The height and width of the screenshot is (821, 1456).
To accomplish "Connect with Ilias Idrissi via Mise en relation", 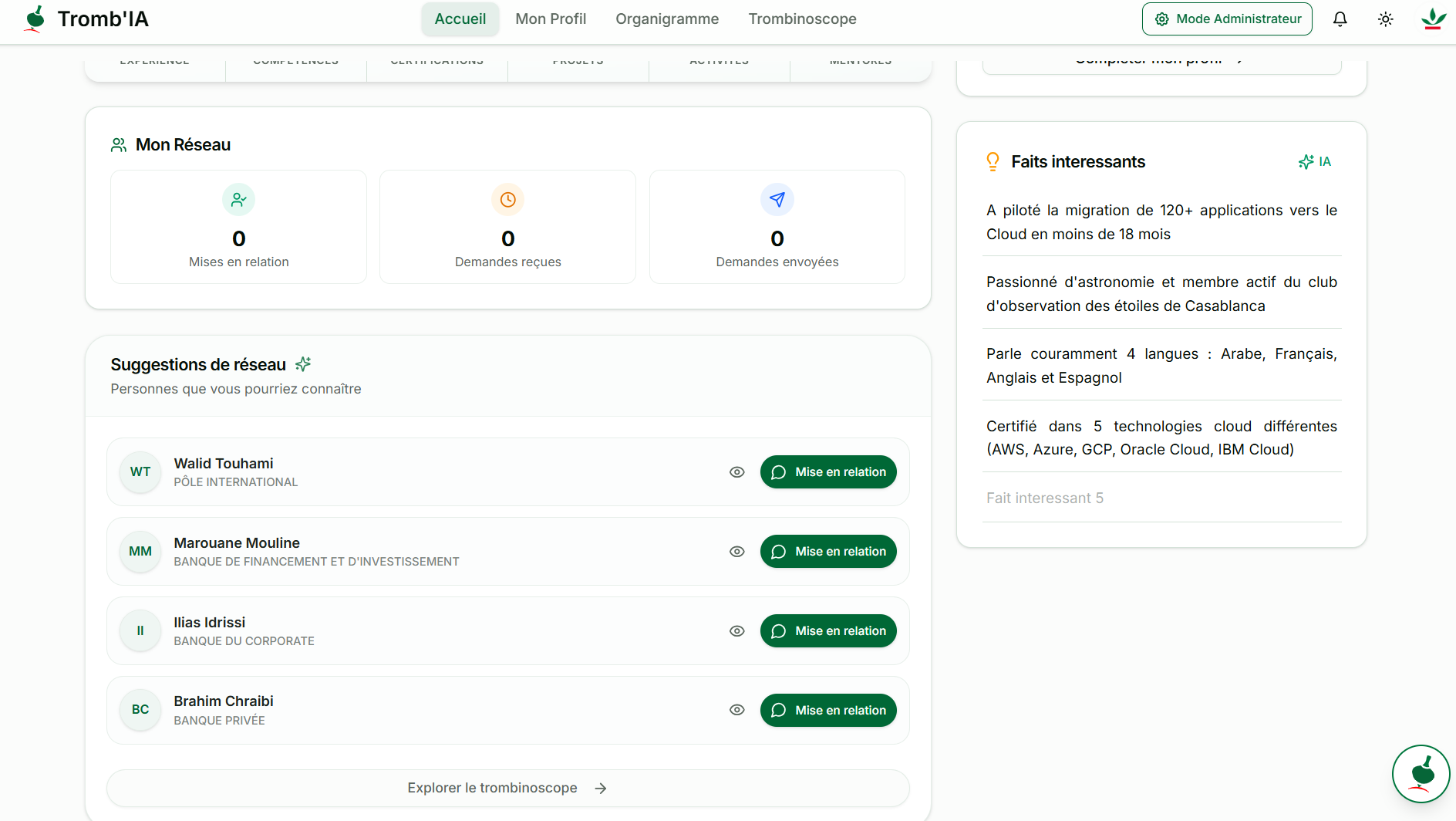I will coord(828,631).
